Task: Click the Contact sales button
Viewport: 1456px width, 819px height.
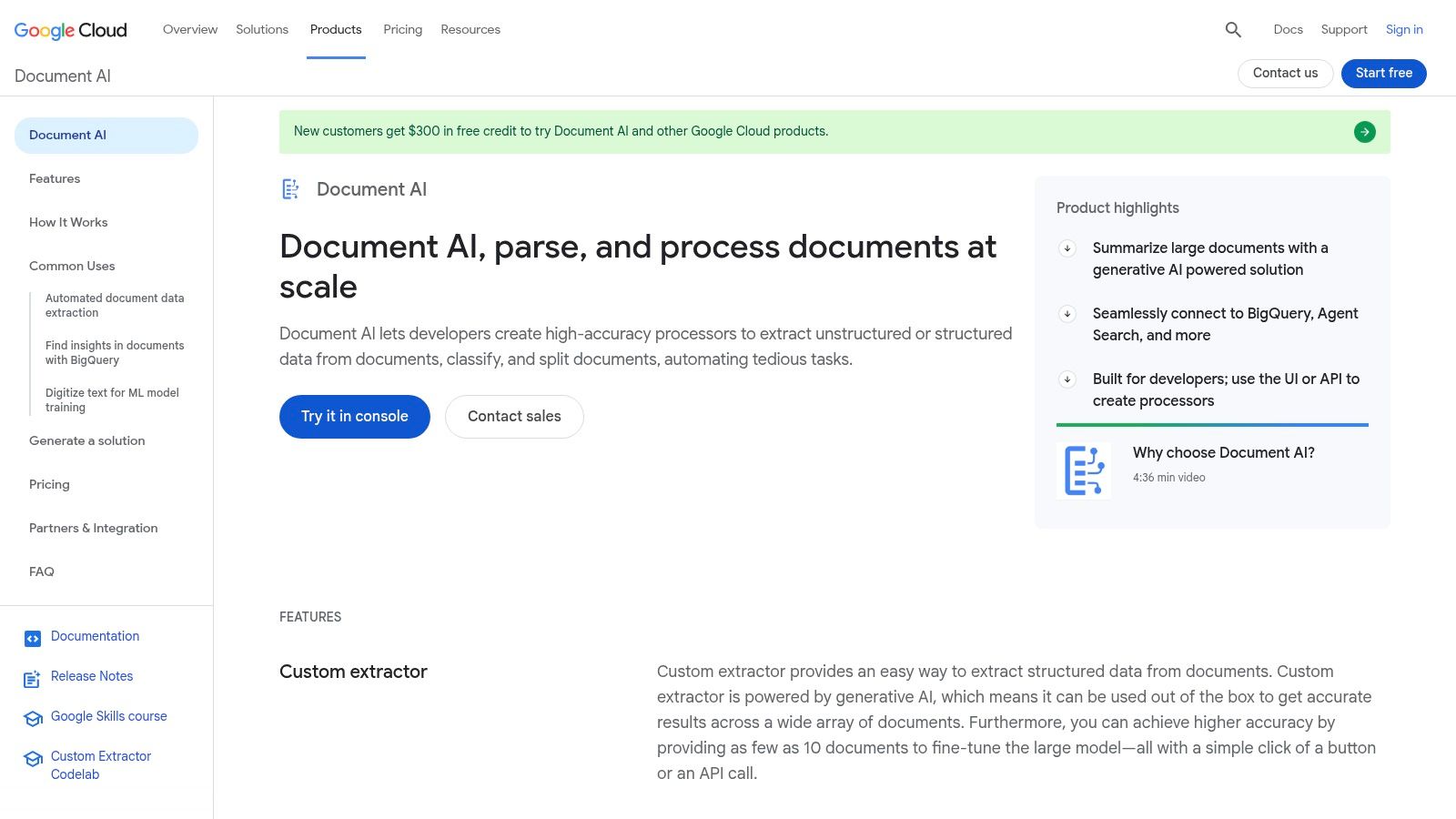Action: pyautogui.click(x=514, y=417)
